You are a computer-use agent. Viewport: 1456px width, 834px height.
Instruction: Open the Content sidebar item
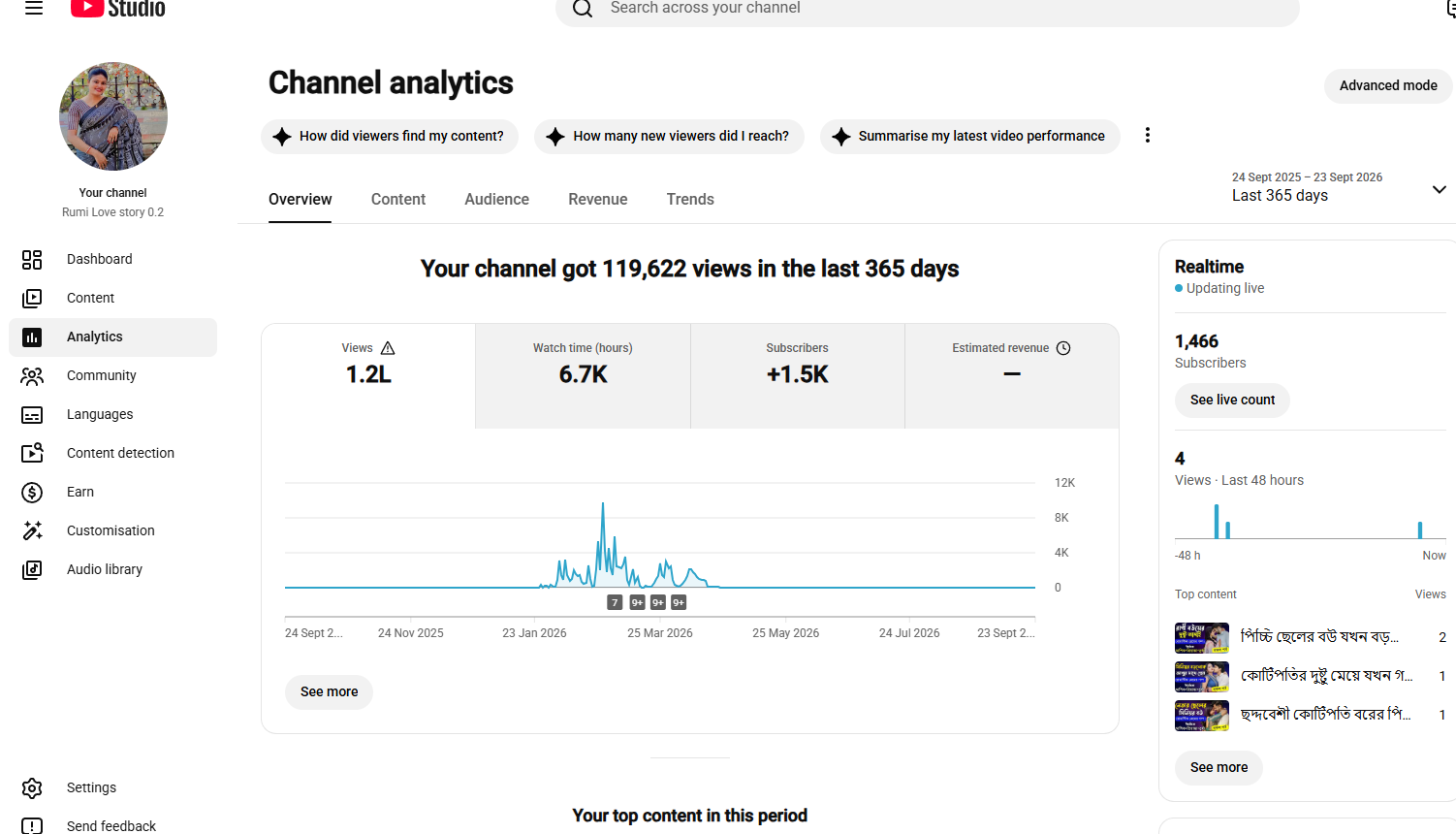coord(112,298)
